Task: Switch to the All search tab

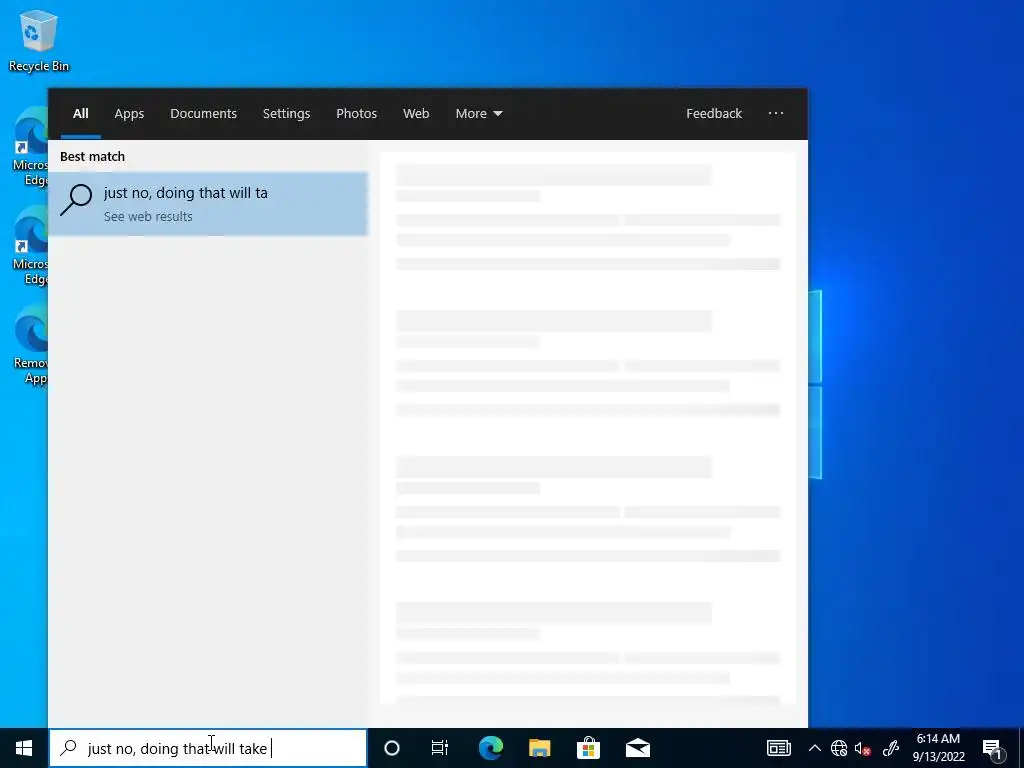Action: 81,114
